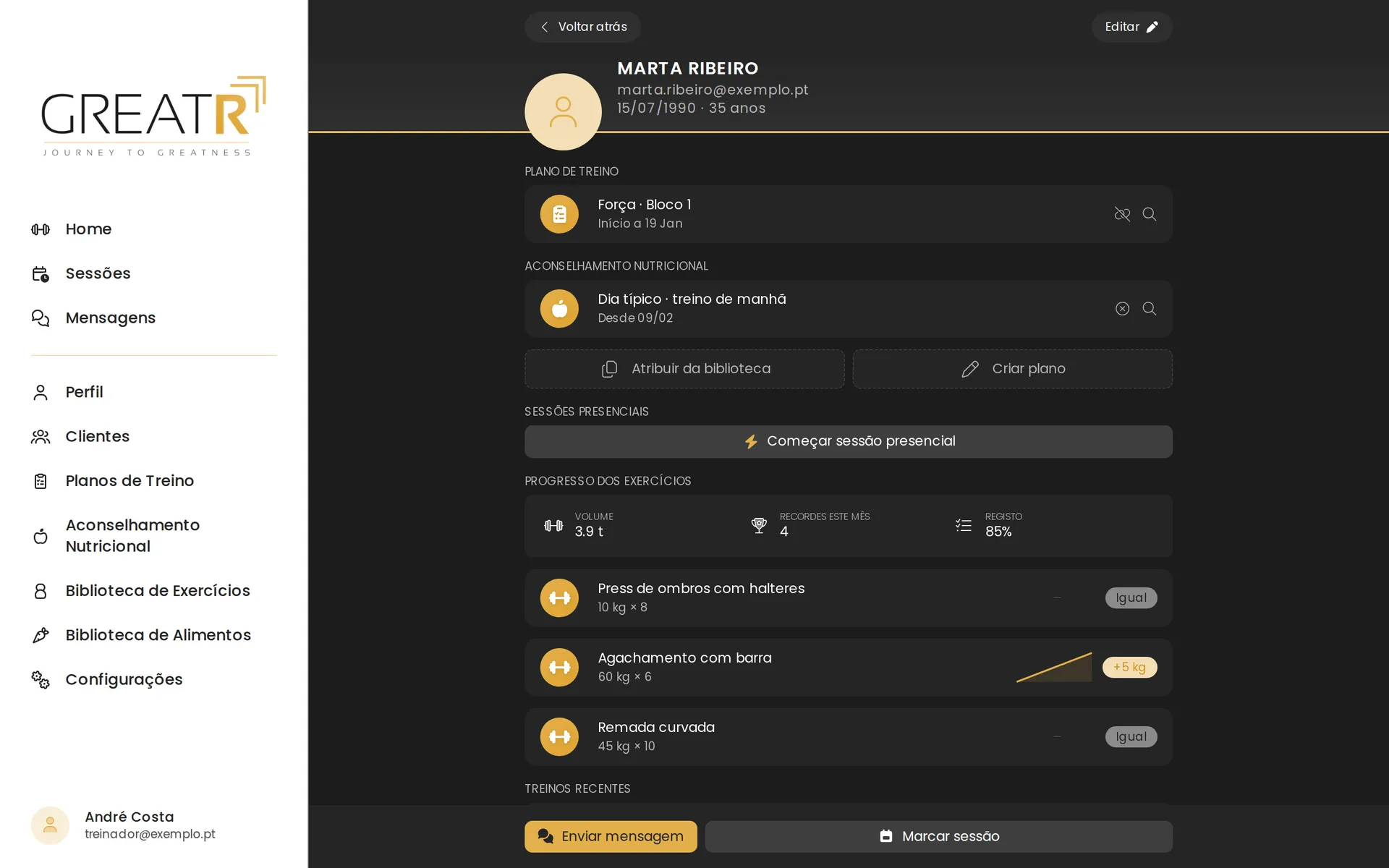Open the Remada curvada exercise row
The height and width of the screenshot is (868, 1389).
pyautogui.click(x=849, y=737)
